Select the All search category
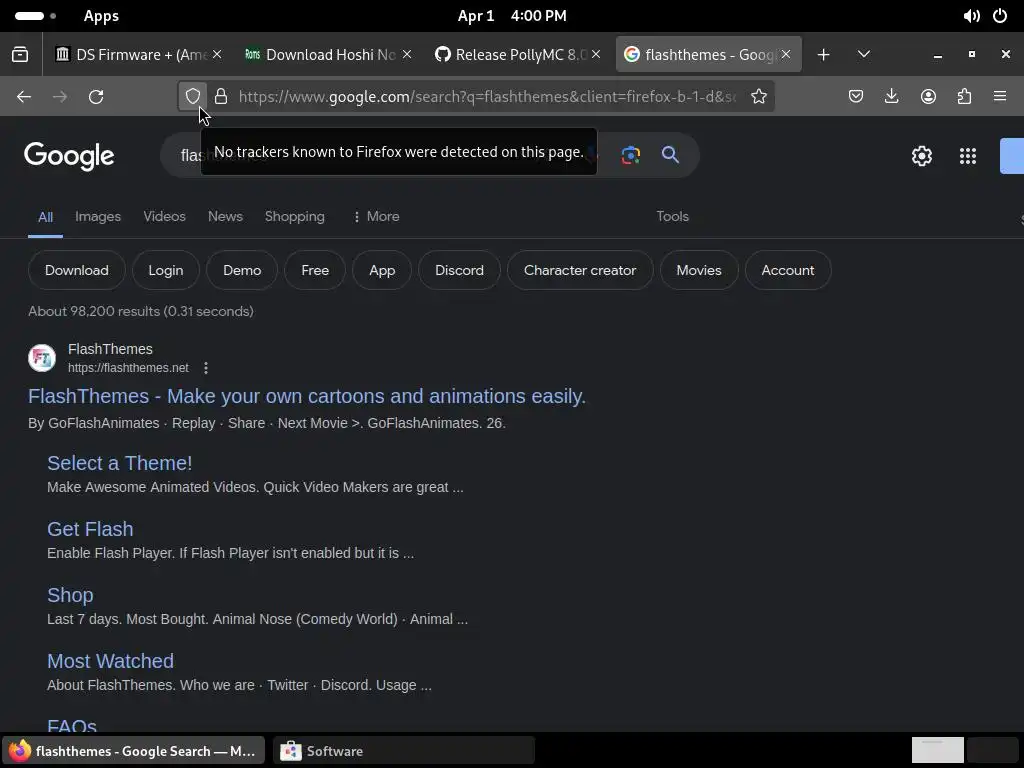 [x=45, y=217]
